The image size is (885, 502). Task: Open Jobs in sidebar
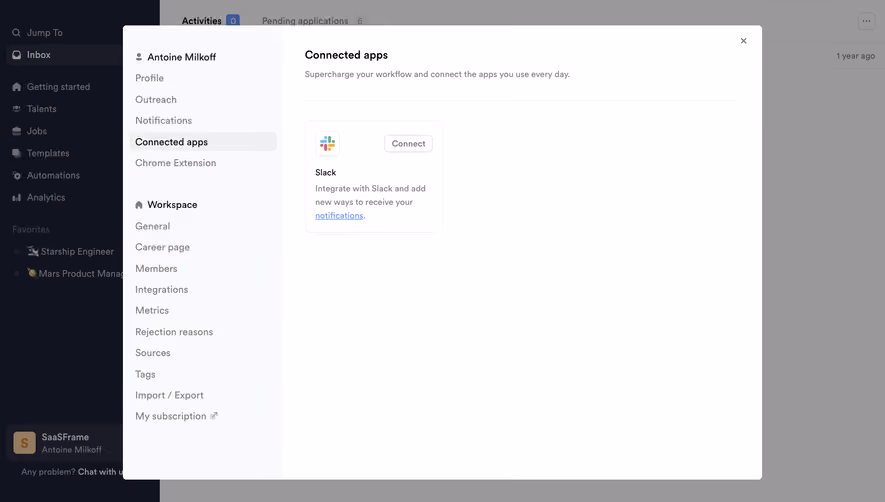click(x=37, y=131)
